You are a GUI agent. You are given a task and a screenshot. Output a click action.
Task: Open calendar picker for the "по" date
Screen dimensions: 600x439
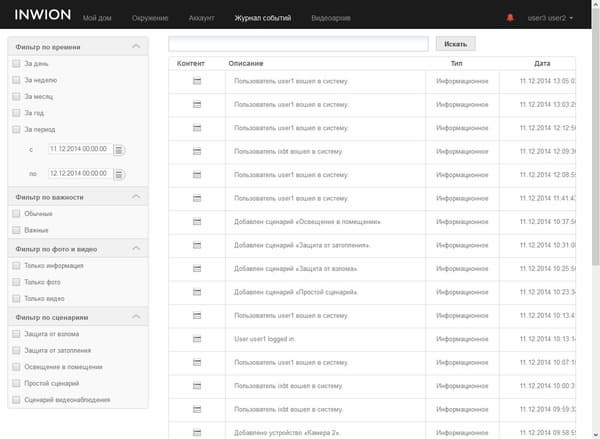(119, 175)
